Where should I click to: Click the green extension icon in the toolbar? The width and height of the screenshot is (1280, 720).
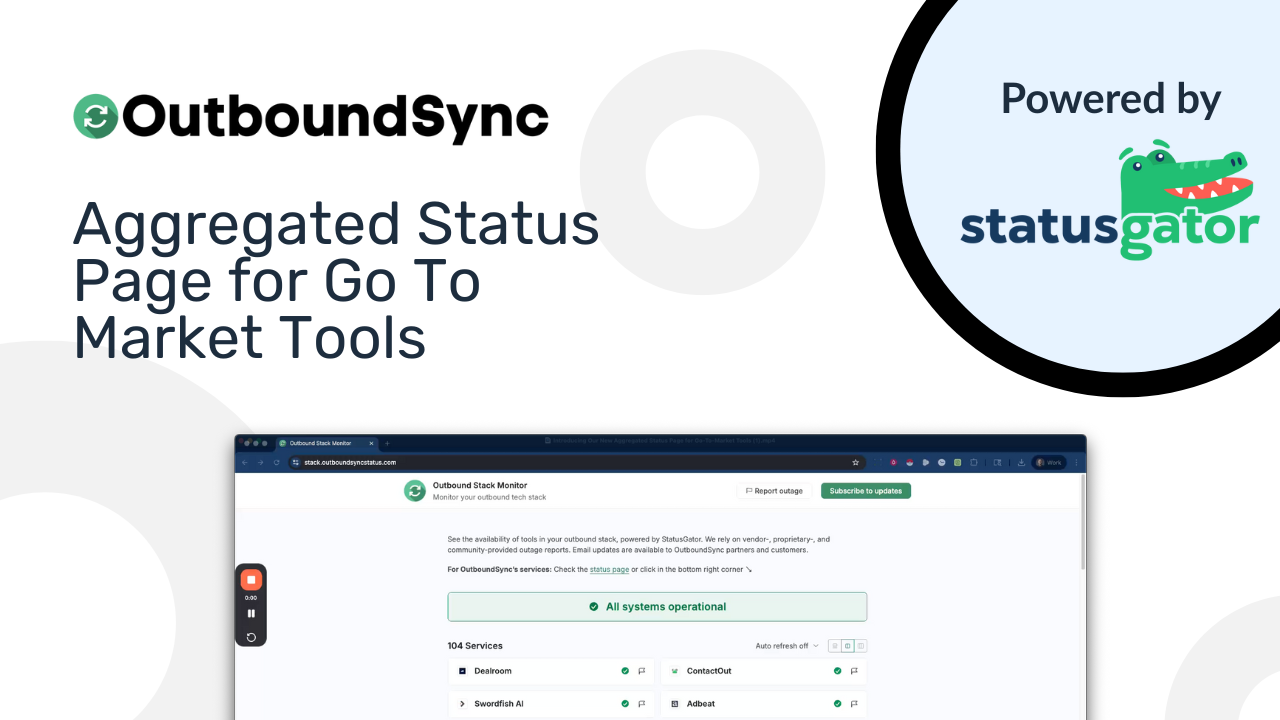point(957,462)
